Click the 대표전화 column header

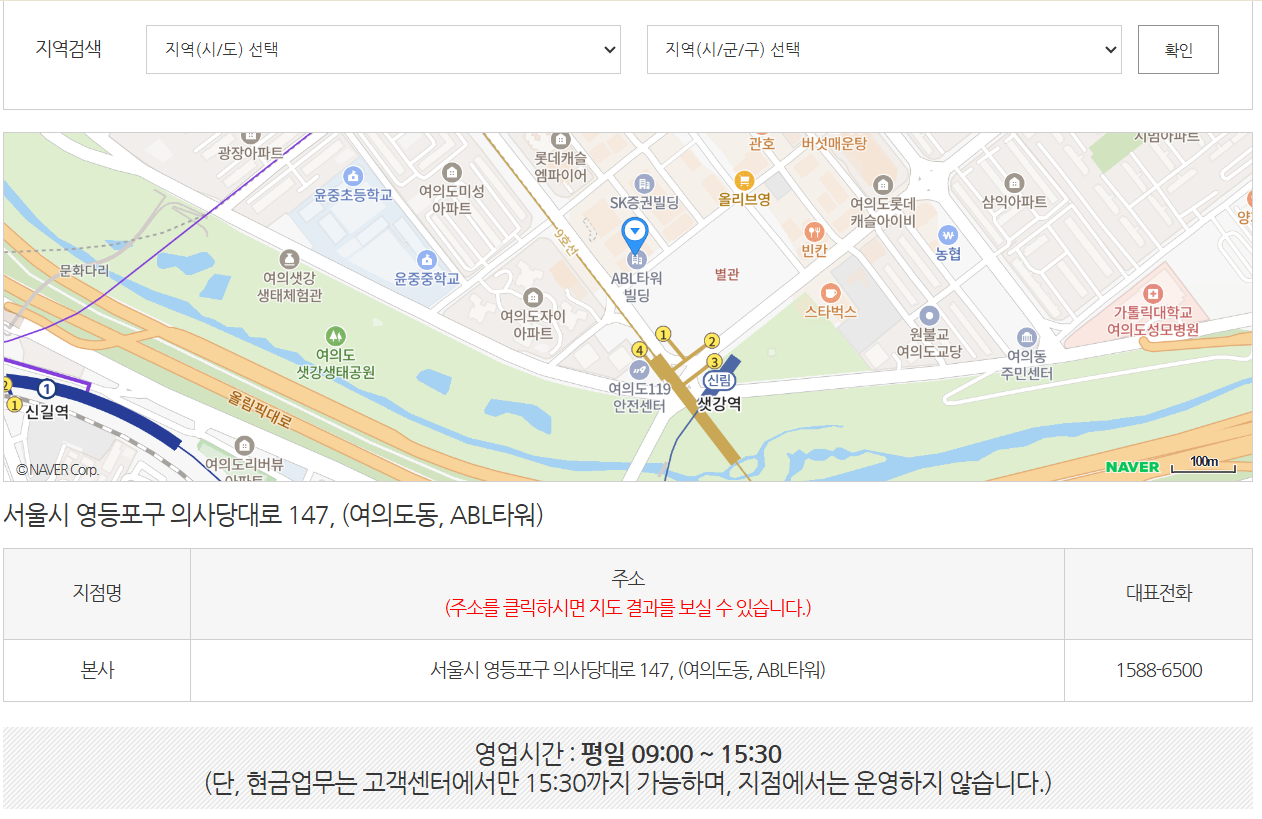pyautogui.click(x=1158, y=593)
